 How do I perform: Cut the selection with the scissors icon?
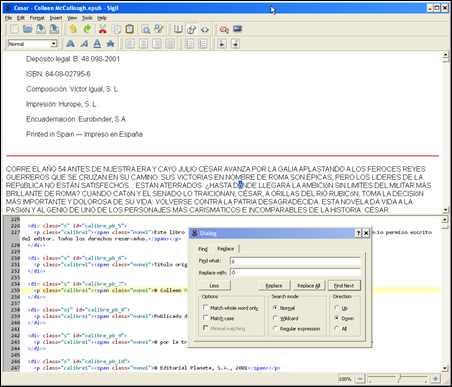(103, 29)
